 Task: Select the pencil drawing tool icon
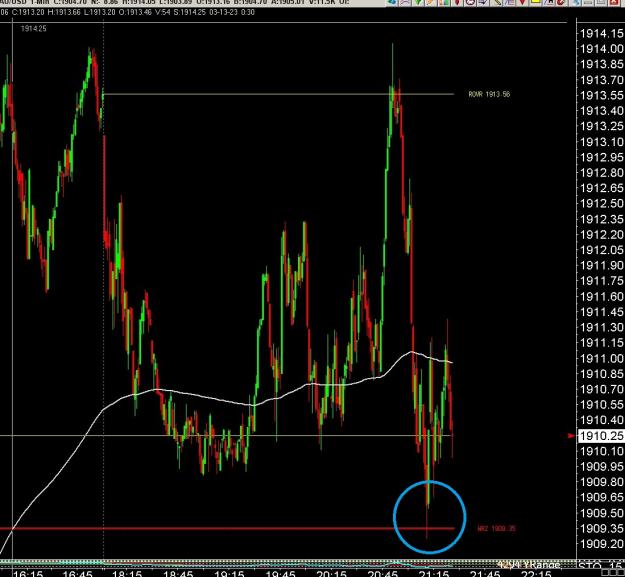coord(497,2)
